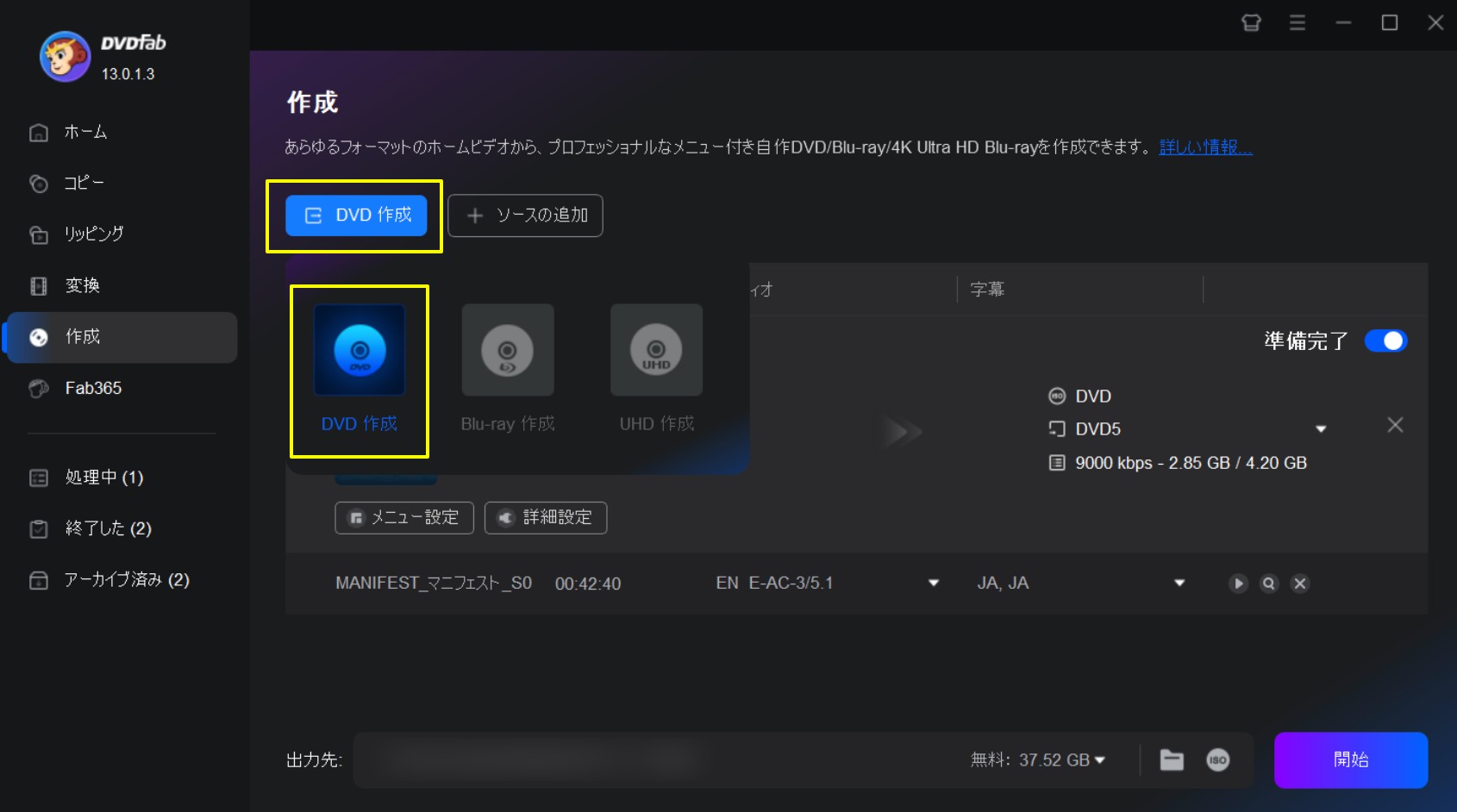Image resolution: width=1457 pixels, height=812 pixels.
Task: Click the output path field
Action: pos(655,760)
